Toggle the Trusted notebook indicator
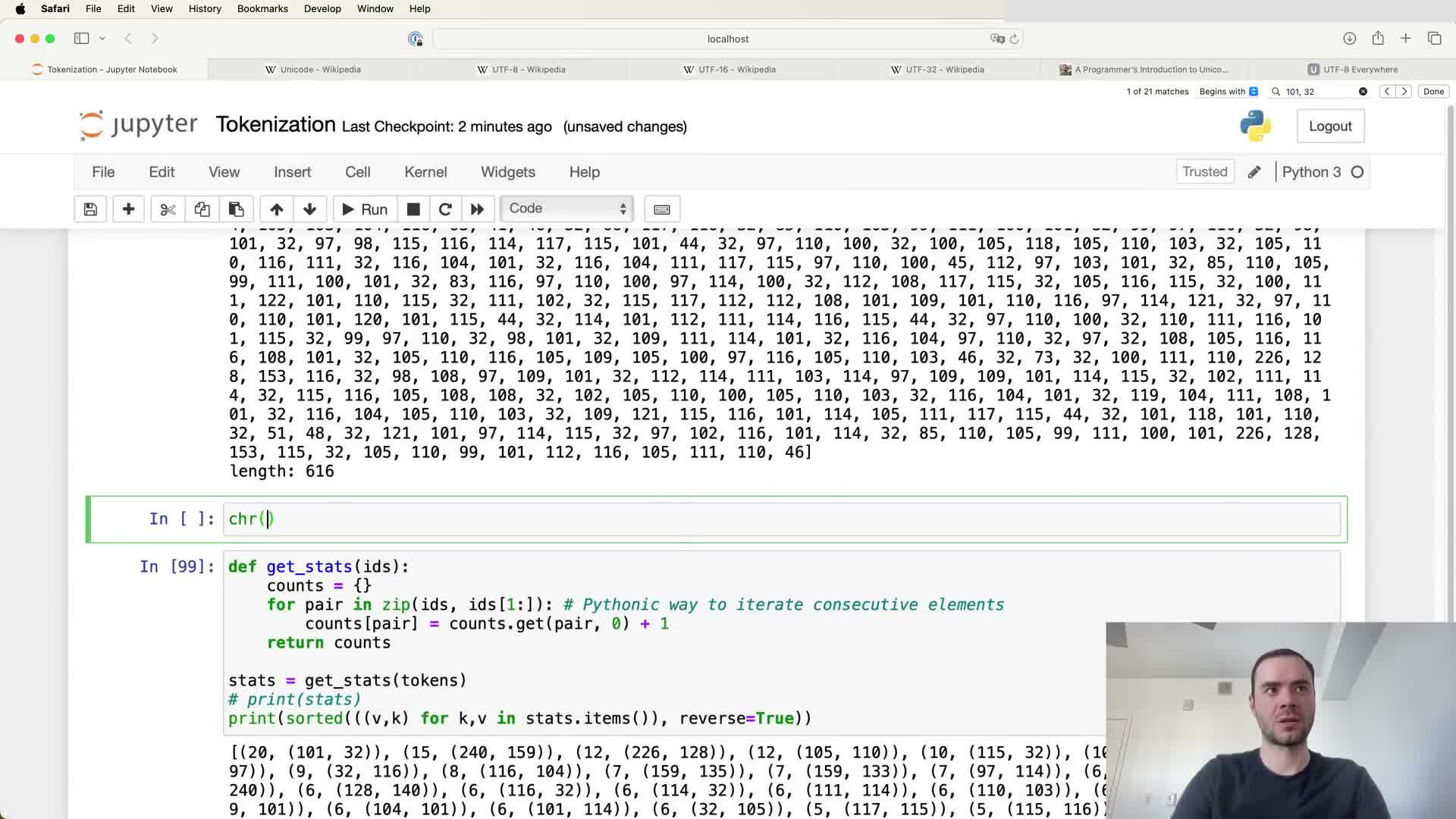Image resolution: width=1456 pixels, height=819 pixels. pyautogui.click(x=1204, y=172)
